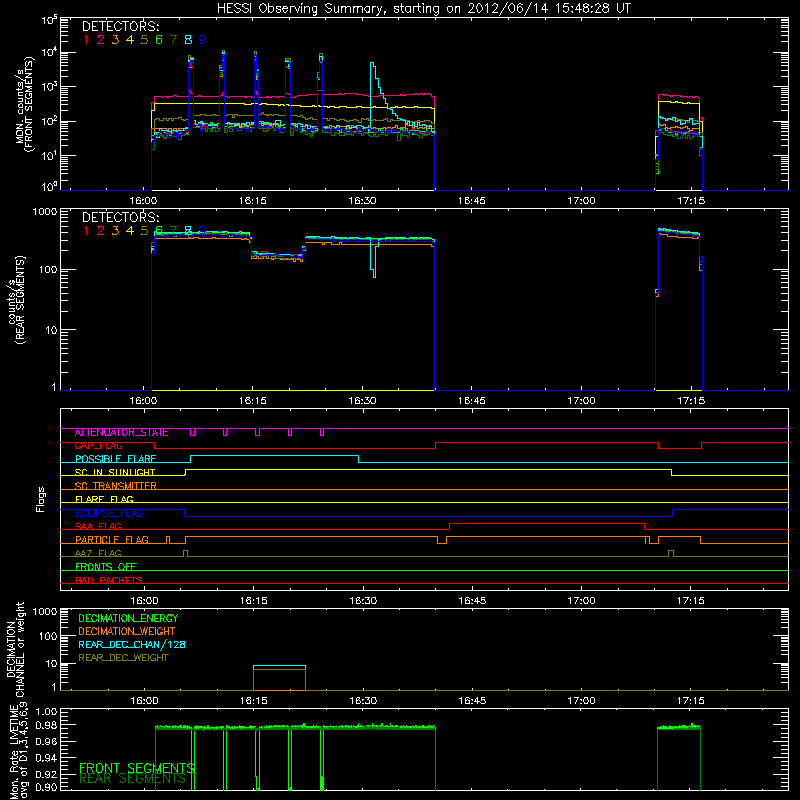Click orange detector 3 in front segments legend
This screenshot has width=800, height=800.
[115, 40]
